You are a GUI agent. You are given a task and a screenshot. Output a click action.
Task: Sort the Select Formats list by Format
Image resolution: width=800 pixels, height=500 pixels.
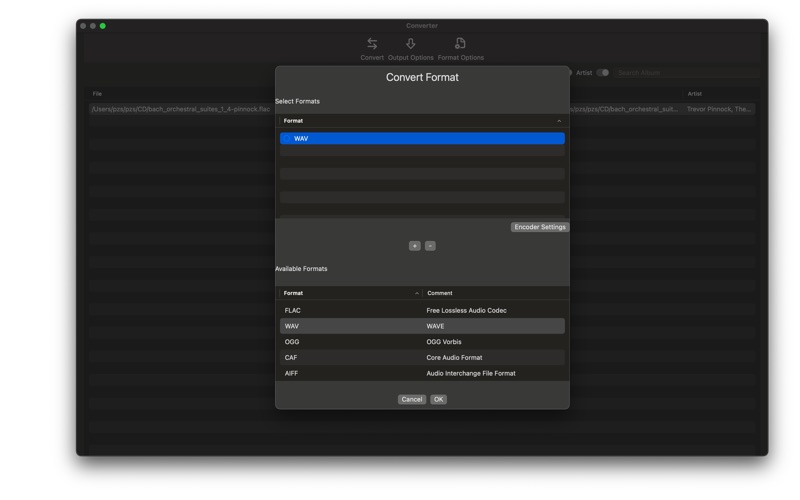point(422,121)
